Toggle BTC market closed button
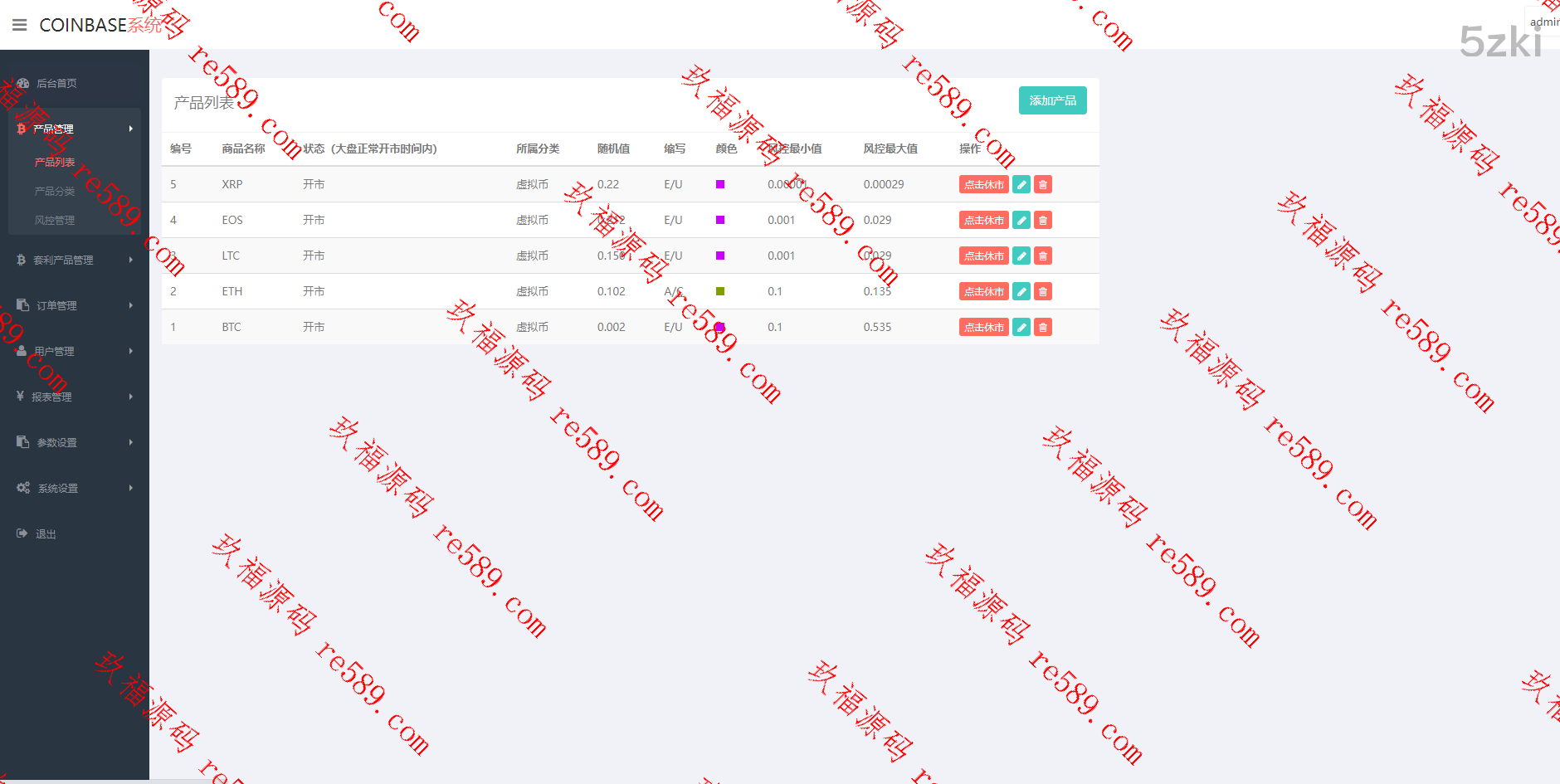 [x=983, y=327]
